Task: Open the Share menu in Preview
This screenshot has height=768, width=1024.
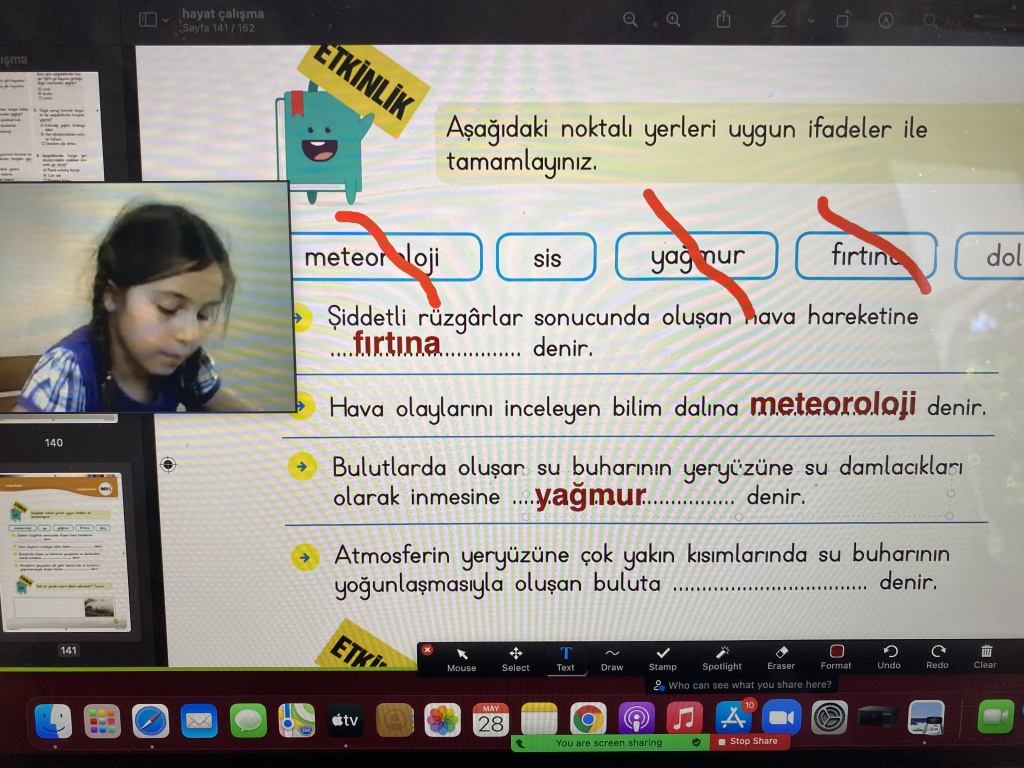Action: coord(724,20)
